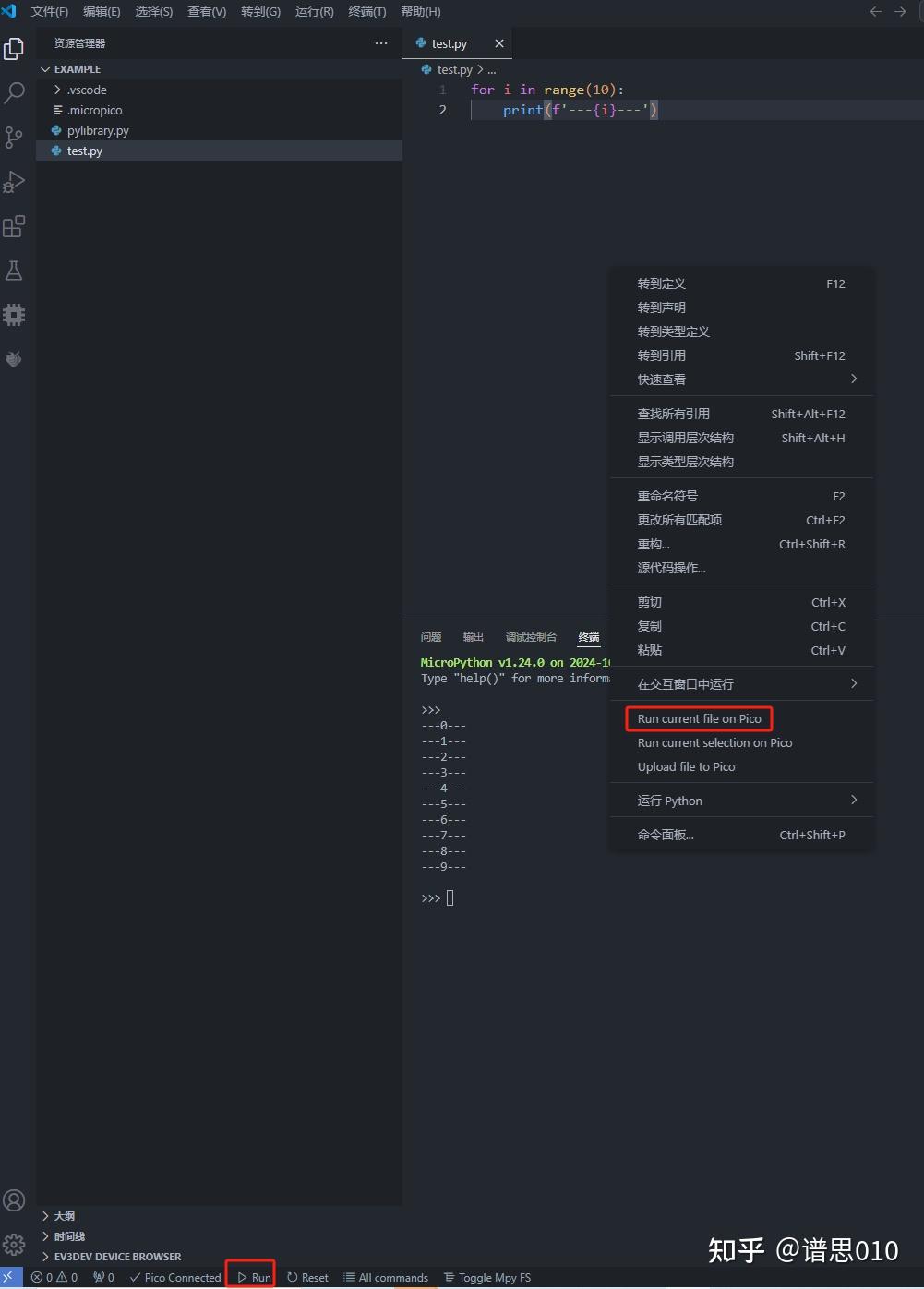
Task: Select the MicroPico chip icon in sidebar
Action: (x=14, y=315)
